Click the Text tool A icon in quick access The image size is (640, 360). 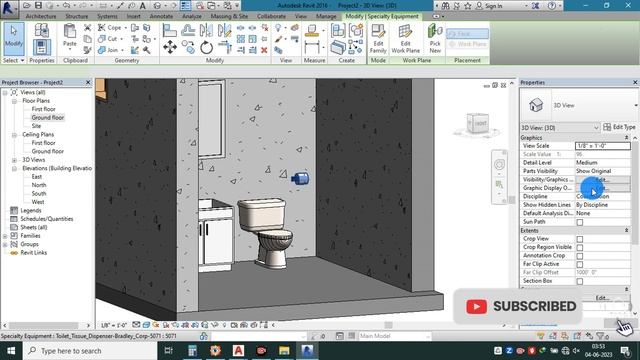pyautogui.click(x=142, y=6)
